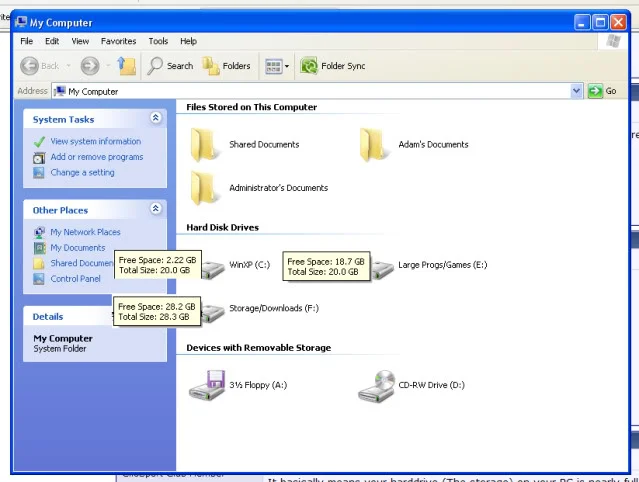
Task: Click the My Computer address bar icon
Action: point(59,91)
